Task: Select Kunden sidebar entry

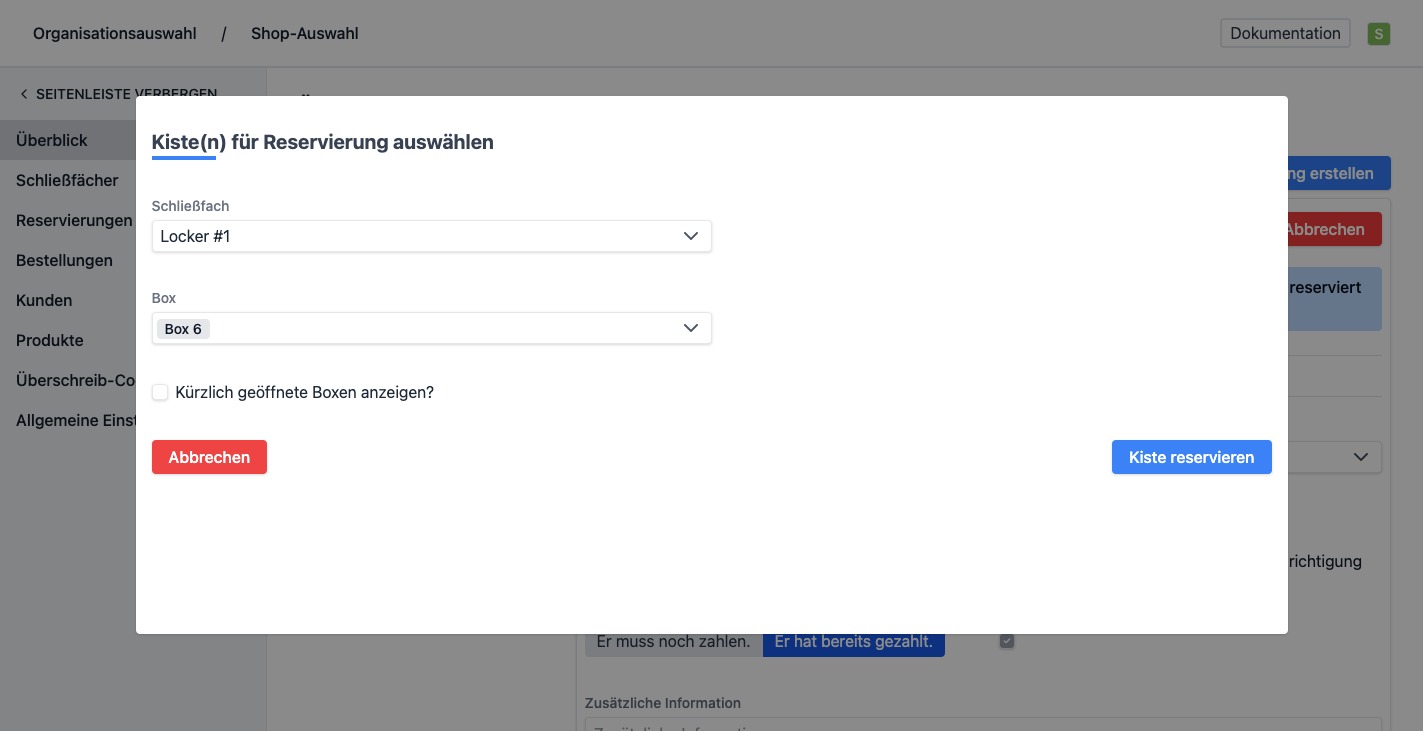Action: [x=44, y=301]
